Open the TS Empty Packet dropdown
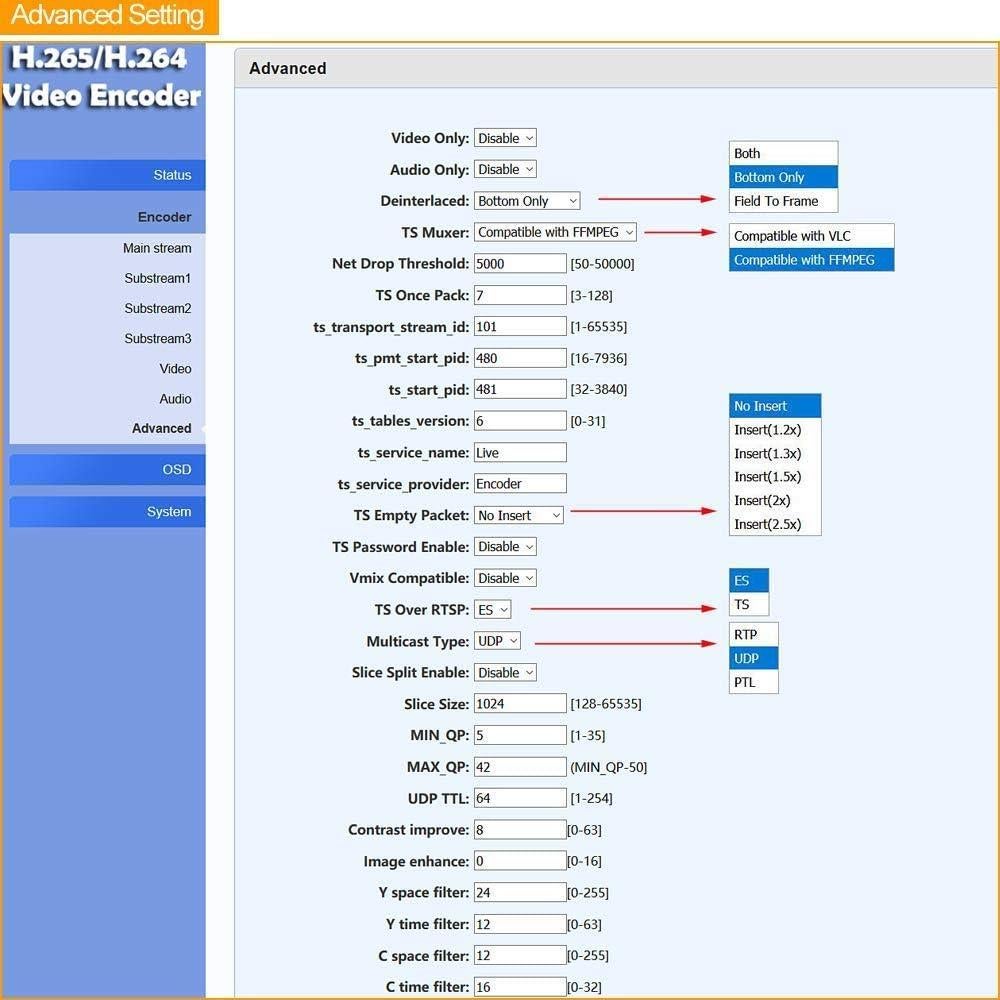The height and width of the screenshot is (1000, 1000). [x=518, y=514]
